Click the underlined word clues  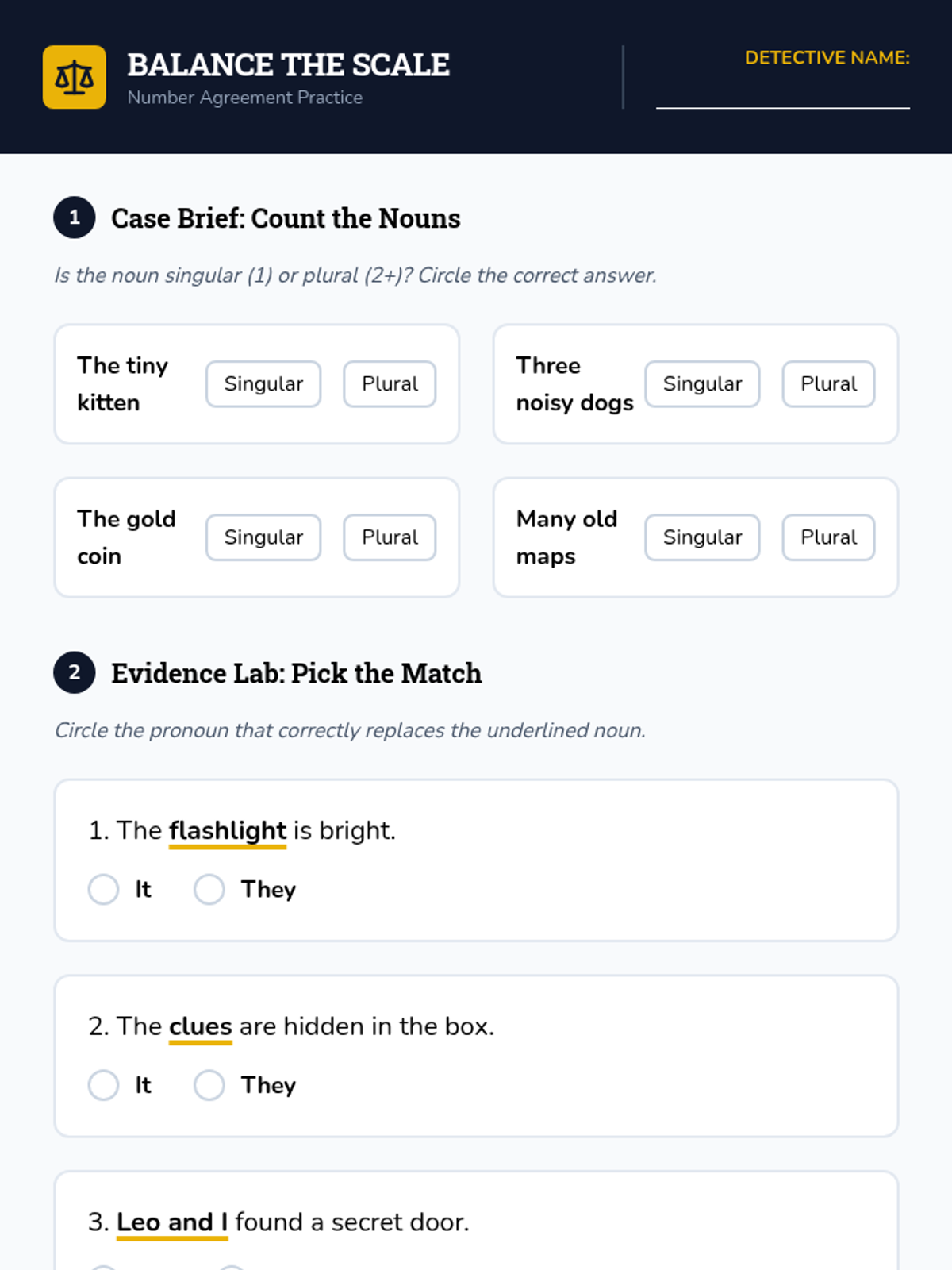[x=200, y=1026]
